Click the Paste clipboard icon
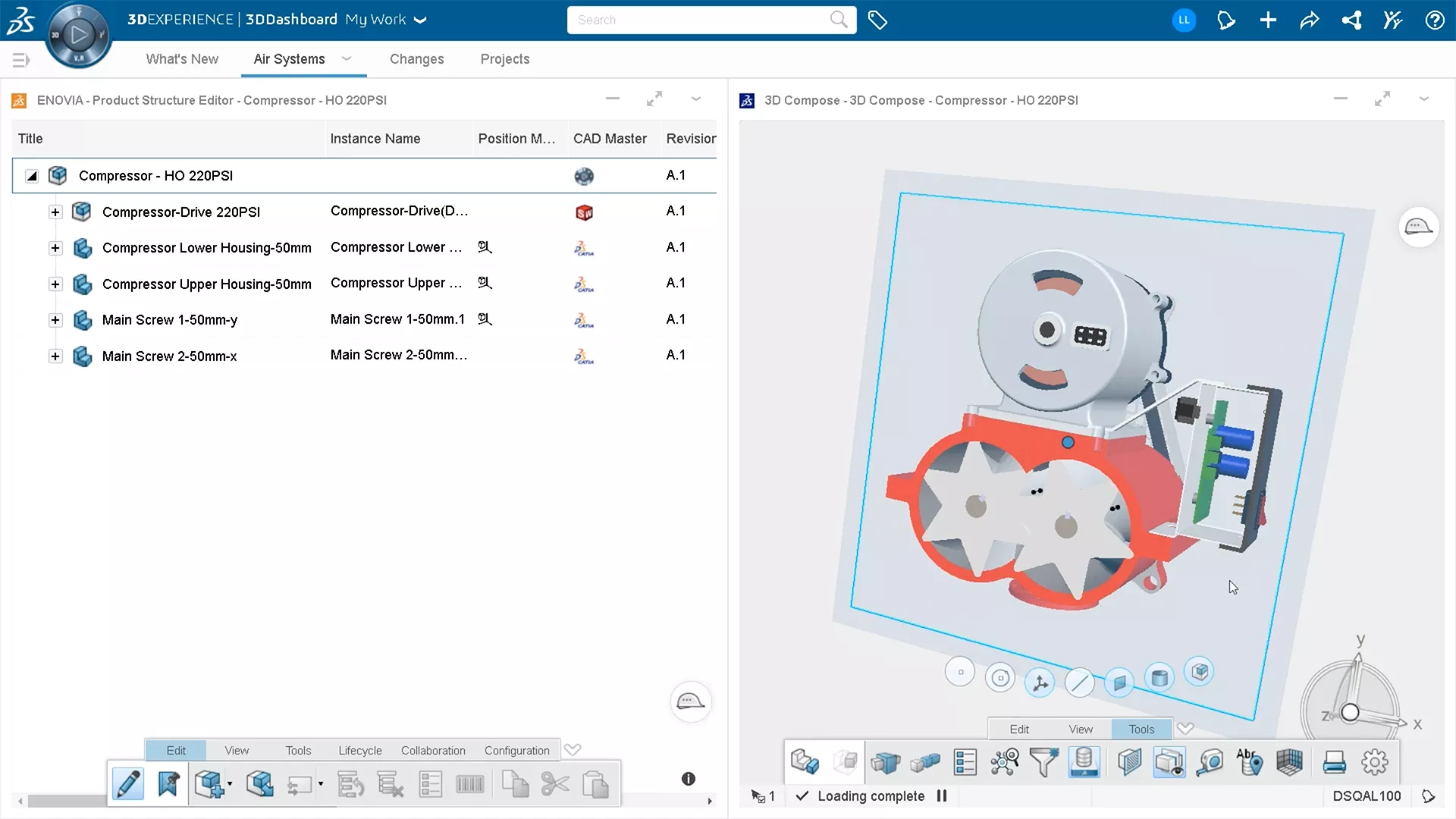This screenshot has height=819, width=1456. (595, 784)
